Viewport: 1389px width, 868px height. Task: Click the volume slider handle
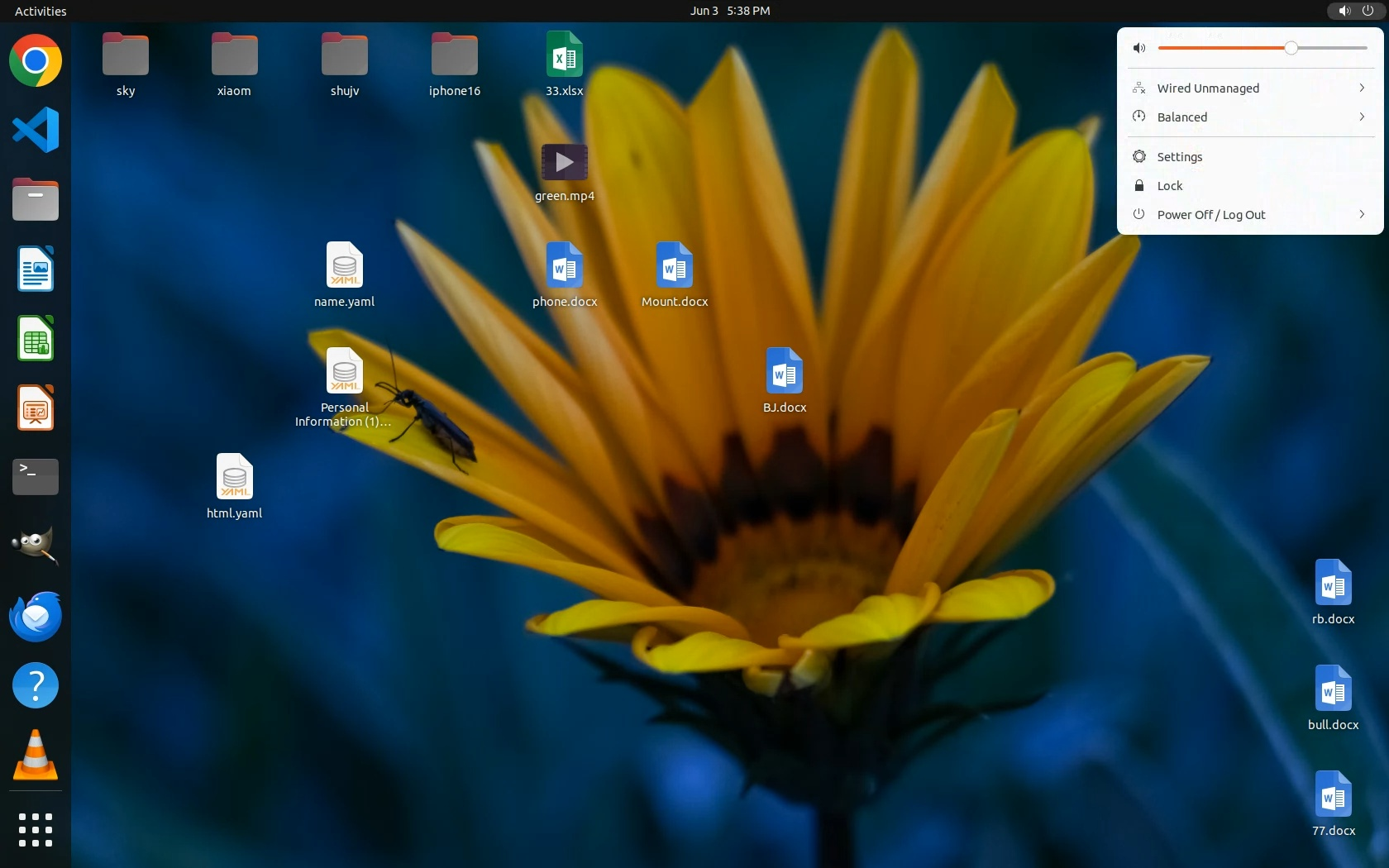pos(1291,48)
